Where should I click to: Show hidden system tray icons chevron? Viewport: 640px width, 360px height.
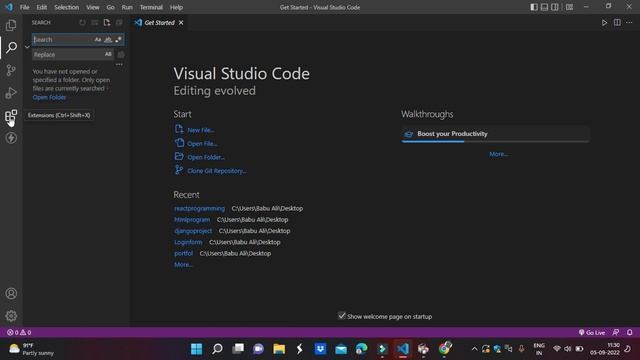474,349
